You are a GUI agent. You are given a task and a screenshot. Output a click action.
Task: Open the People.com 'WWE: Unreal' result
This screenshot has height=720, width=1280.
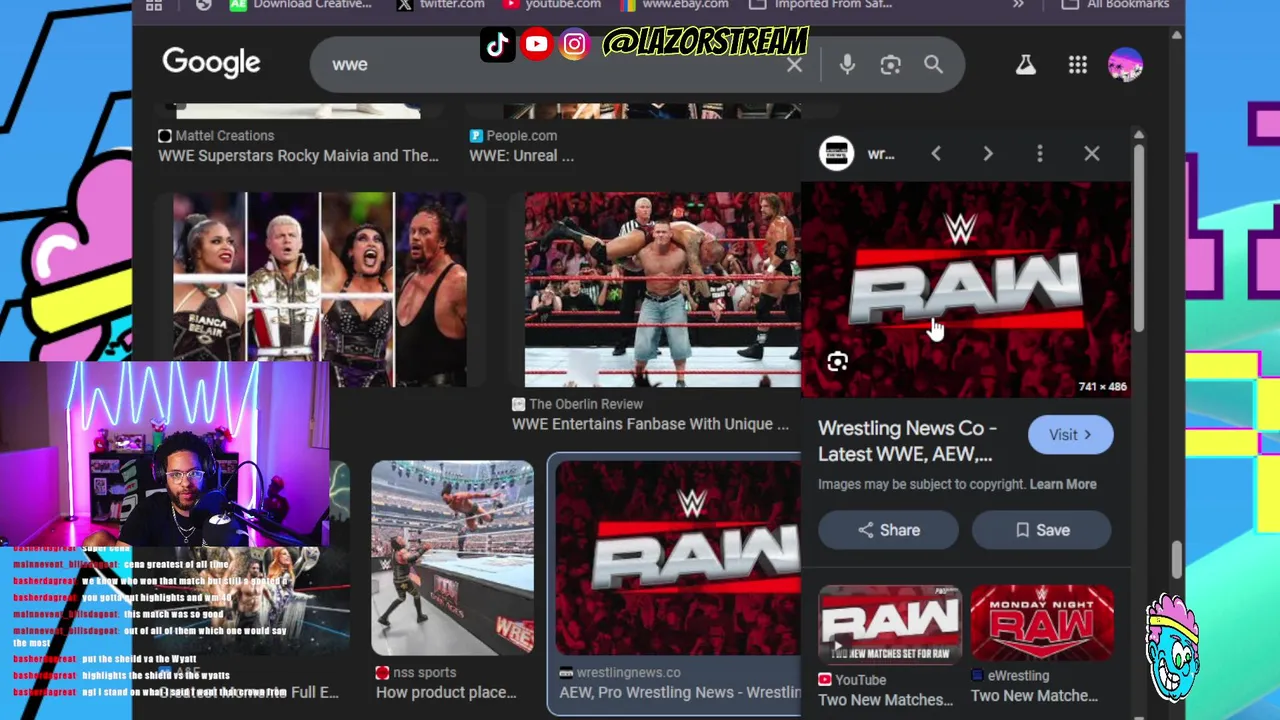tap(521, 156)
